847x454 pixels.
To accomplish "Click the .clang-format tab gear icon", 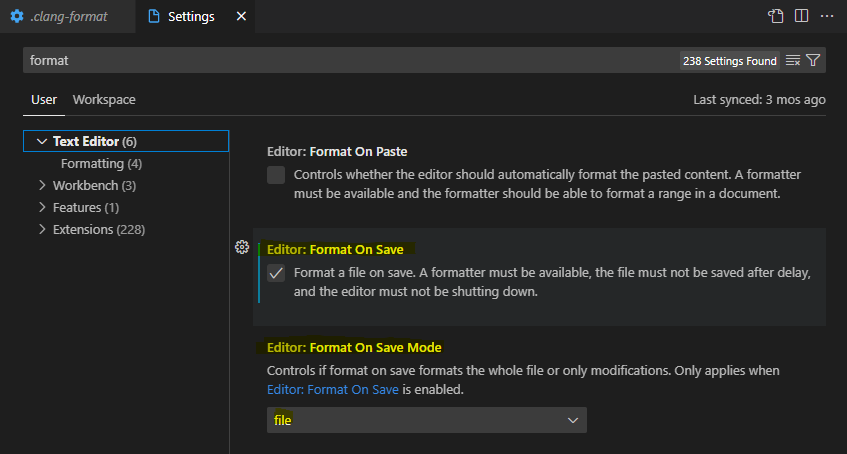I will pyautogui.click(x=17, y=16).
